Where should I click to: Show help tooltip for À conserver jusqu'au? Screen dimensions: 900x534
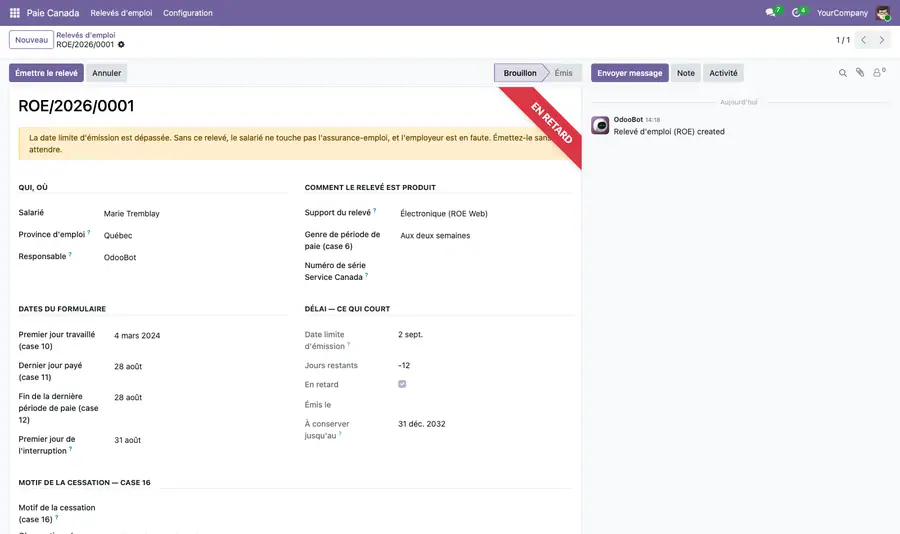coord(340,434)
